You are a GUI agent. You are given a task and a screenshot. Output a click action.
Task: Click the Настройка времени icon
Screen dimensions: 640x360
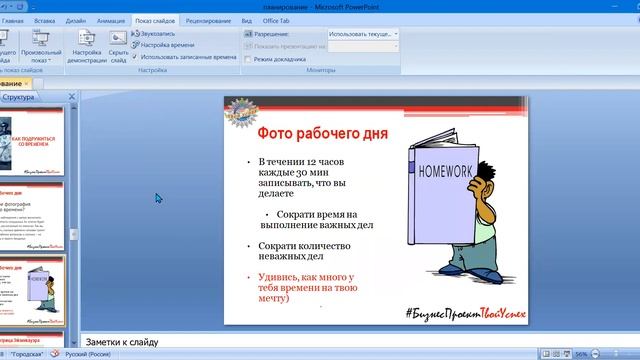[136, 45]
